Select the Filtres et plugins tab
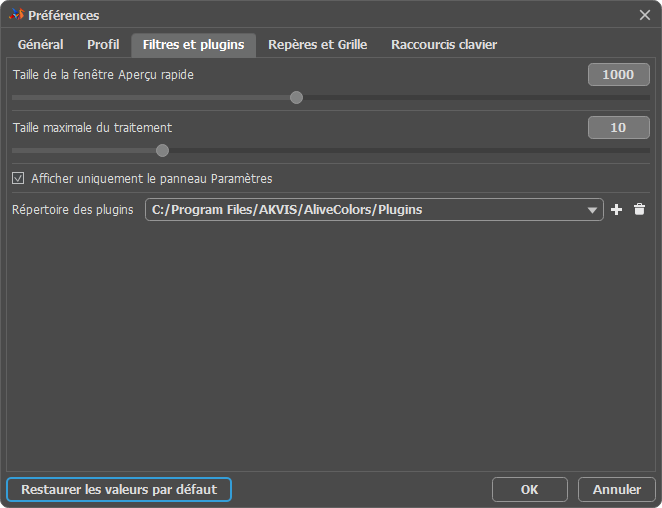The image size is (662, 508). click(x=193, y=45)
